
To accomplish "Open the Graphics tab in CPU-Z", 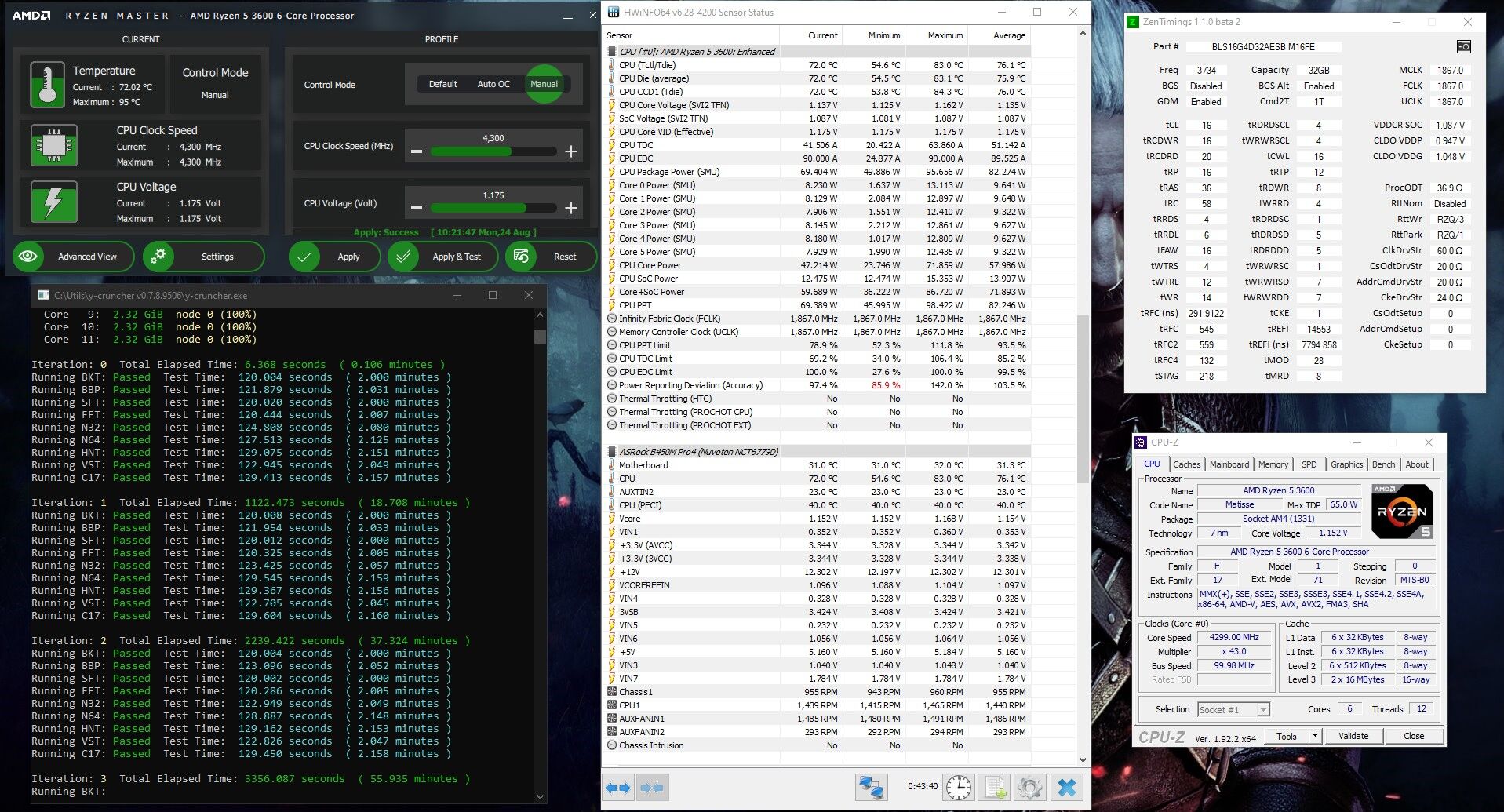I will 1347,464.
